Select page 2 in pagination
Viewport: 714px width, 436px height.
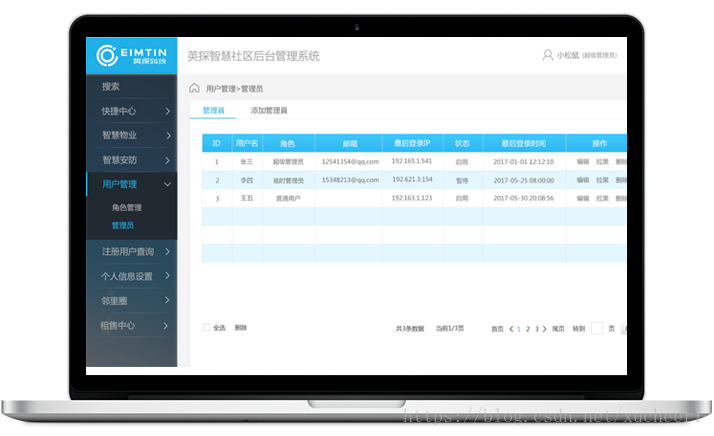point(528,328)
